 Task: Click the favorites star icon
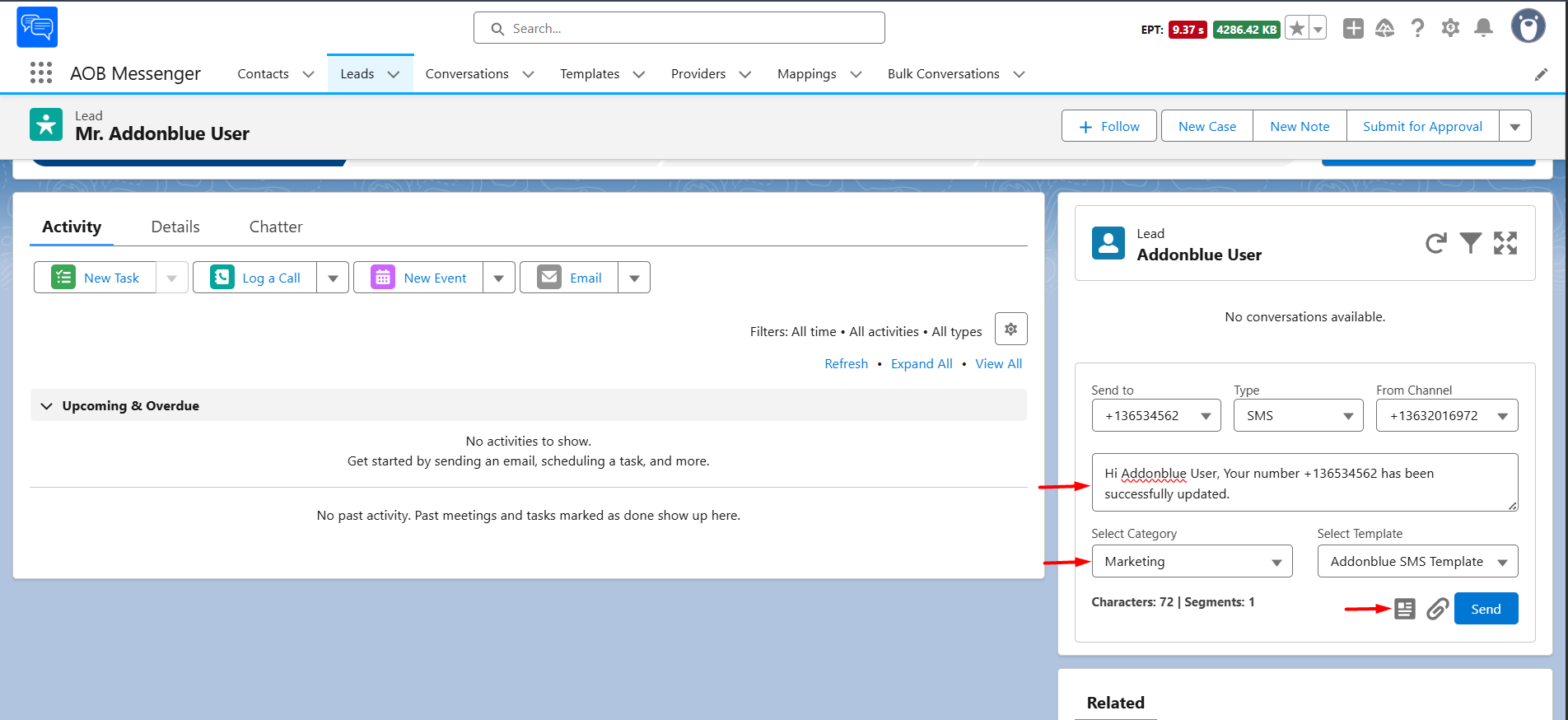tap(1297, 29)
